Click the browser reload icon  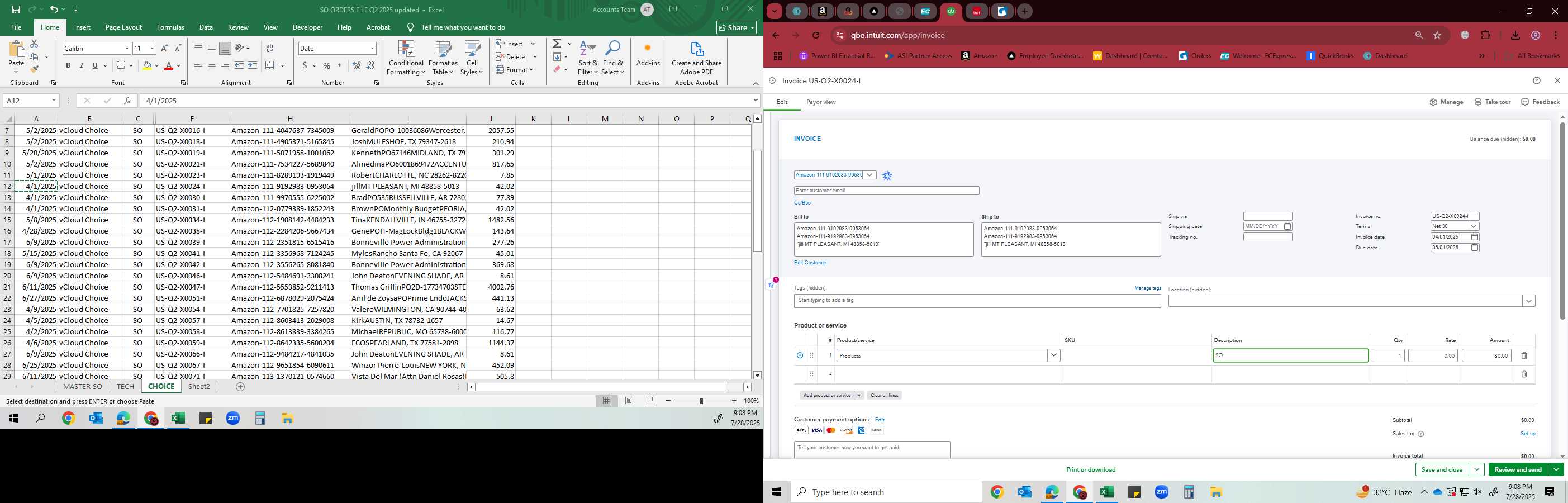tap(816, 35)
